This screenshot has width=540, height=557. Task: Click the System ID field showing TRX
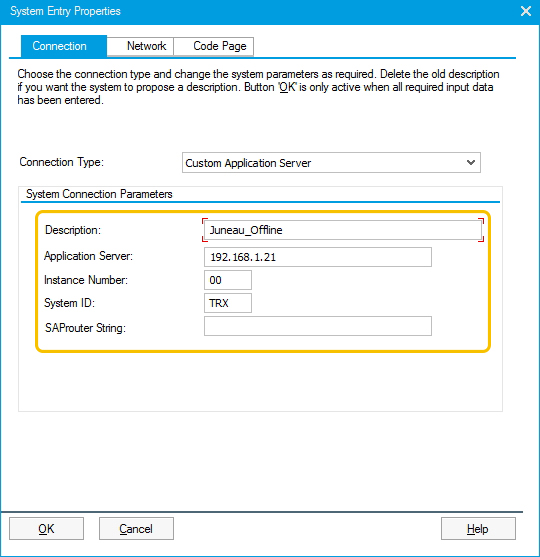[x=228, y=303]
